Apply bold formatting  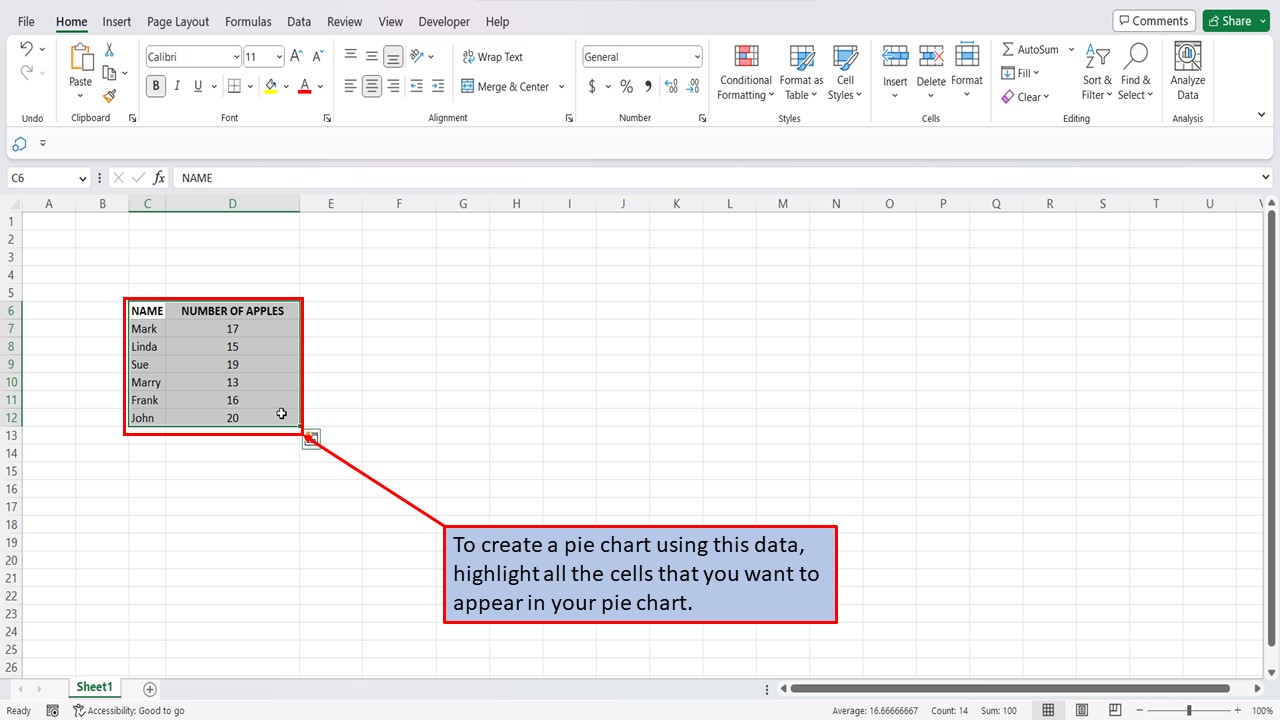point(155,86)
